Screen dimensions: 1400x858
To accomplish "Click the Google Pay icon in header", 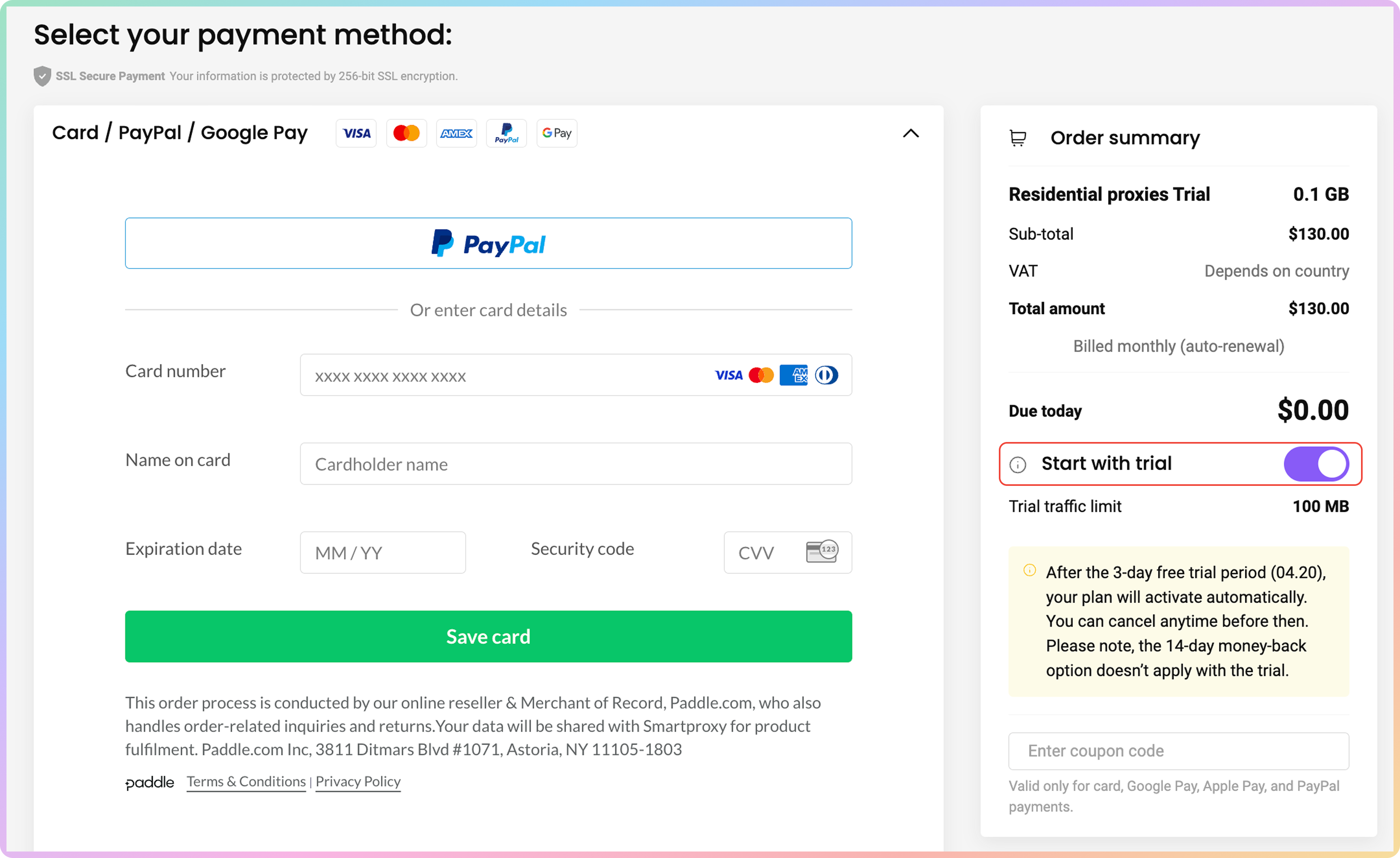I will [556, 133].
